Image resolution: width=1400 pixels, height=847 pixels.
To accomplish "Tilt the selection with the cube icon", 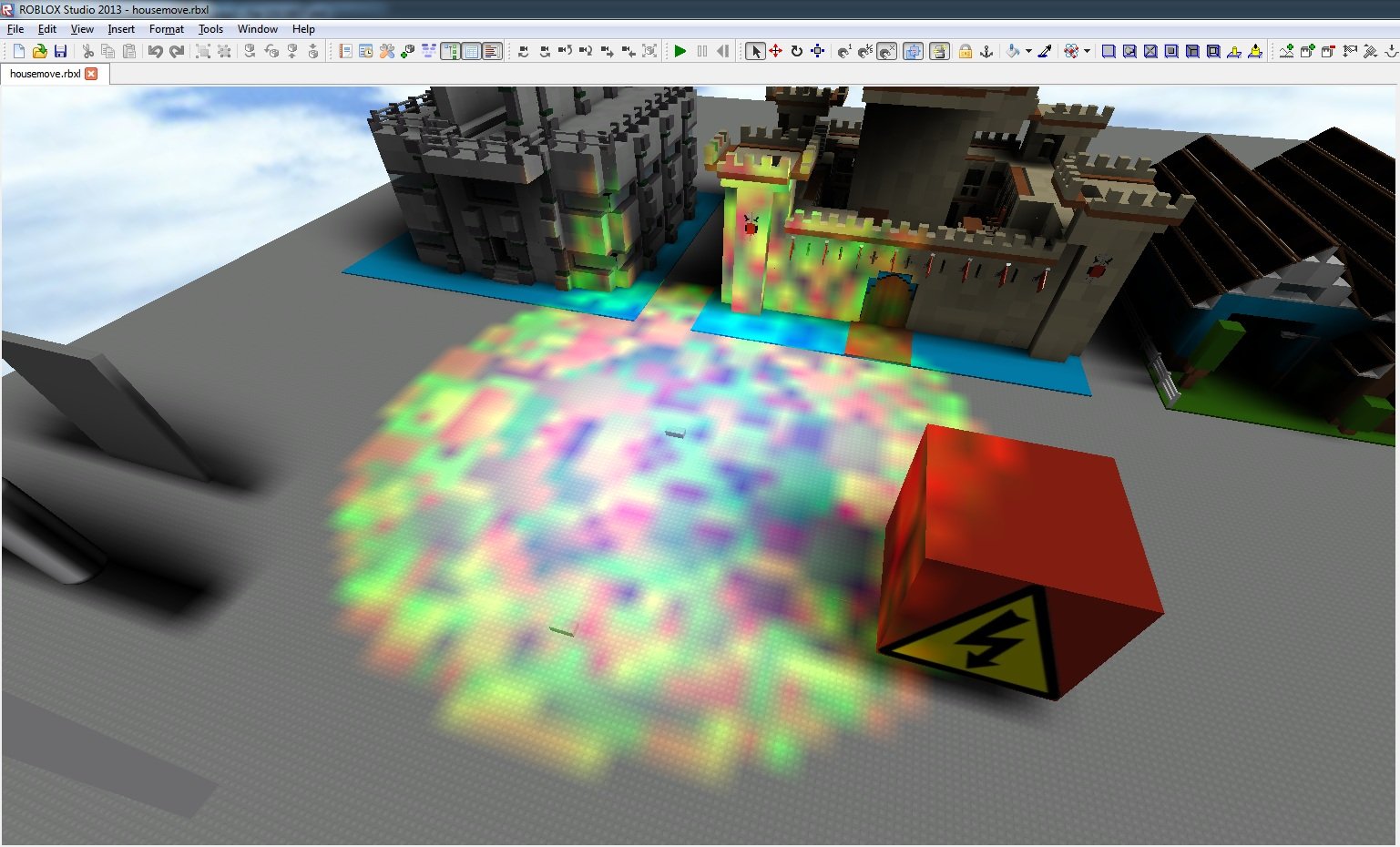I will 271,51.
